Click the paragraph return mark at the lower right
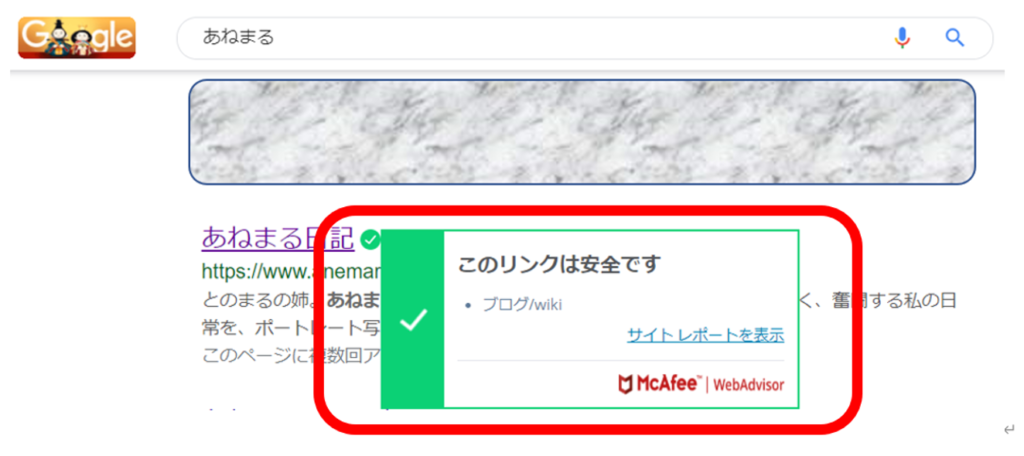 (x=1010, y=429)
